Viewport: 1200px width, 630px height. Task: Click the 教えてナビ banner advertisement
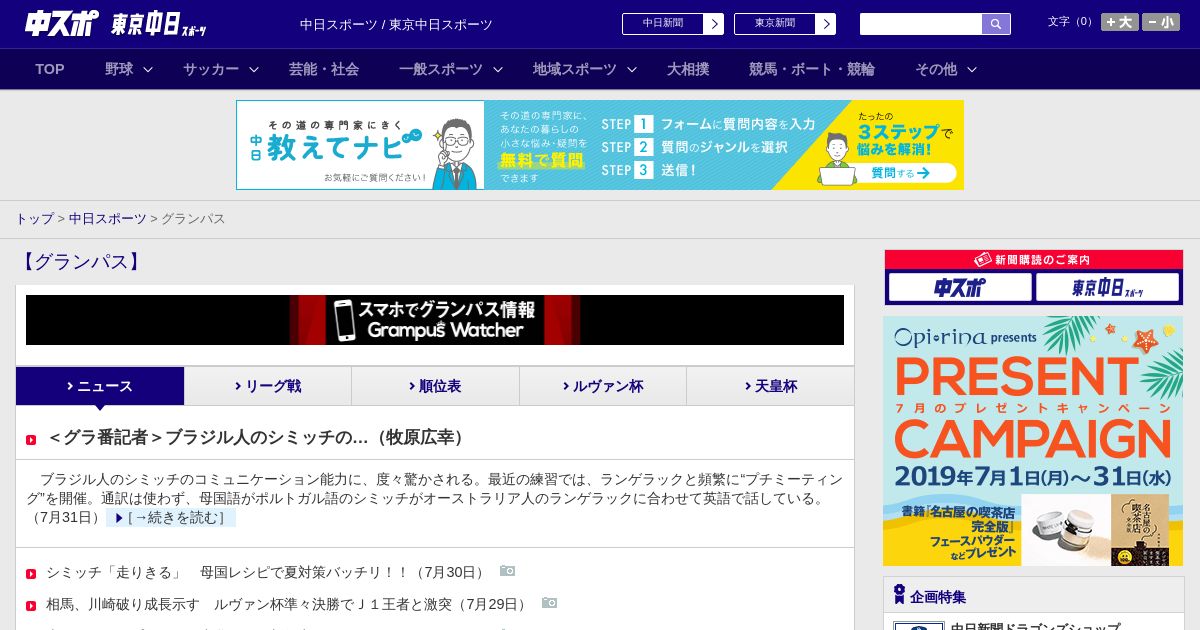click(600, 145)
